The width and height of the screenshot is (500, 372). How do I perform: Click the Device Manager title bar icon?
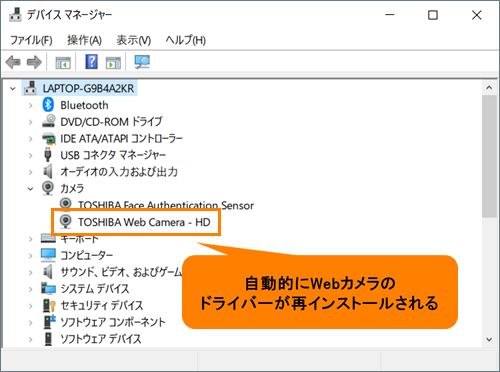coord(15,15)
